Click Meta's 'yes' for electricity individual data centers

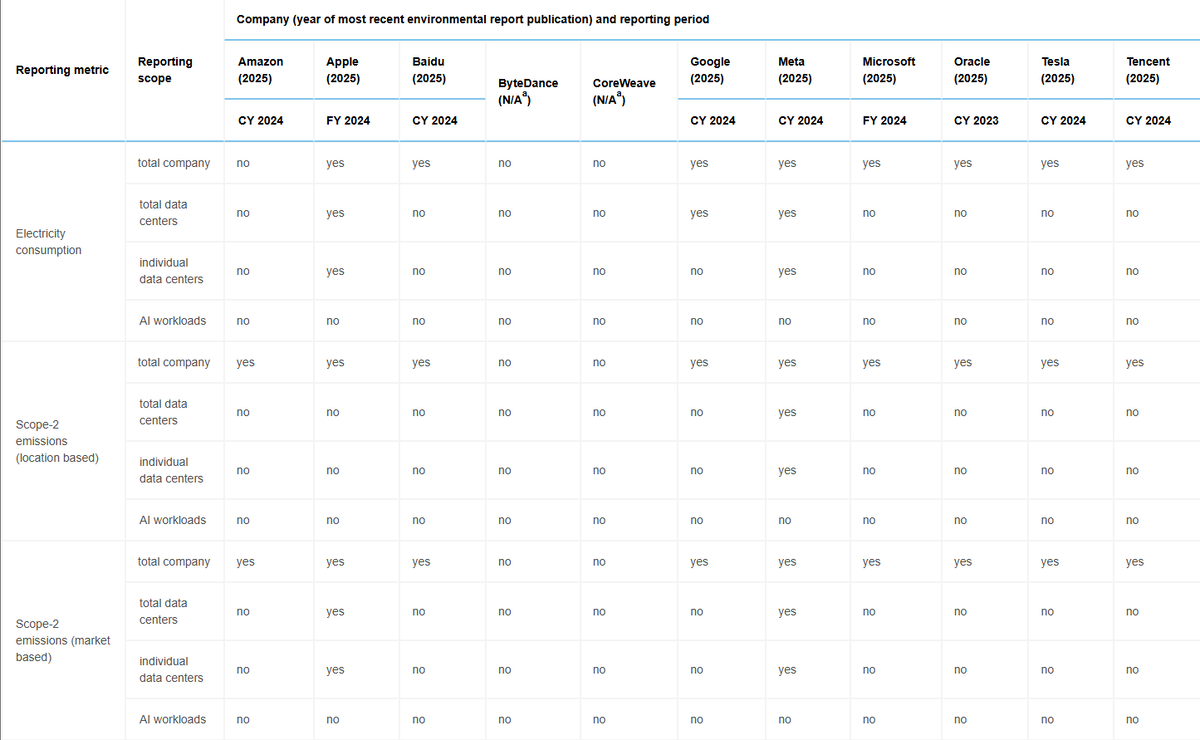787,271
